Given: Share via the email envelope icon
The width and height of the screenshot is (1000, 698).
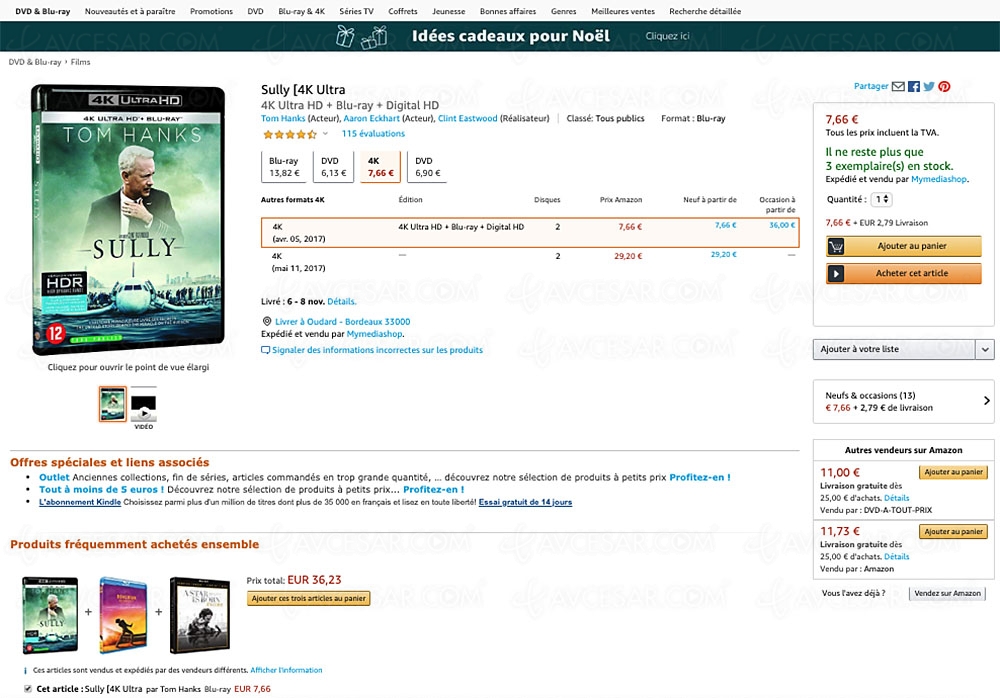Looking at the screenshot, I should point(898,86).
